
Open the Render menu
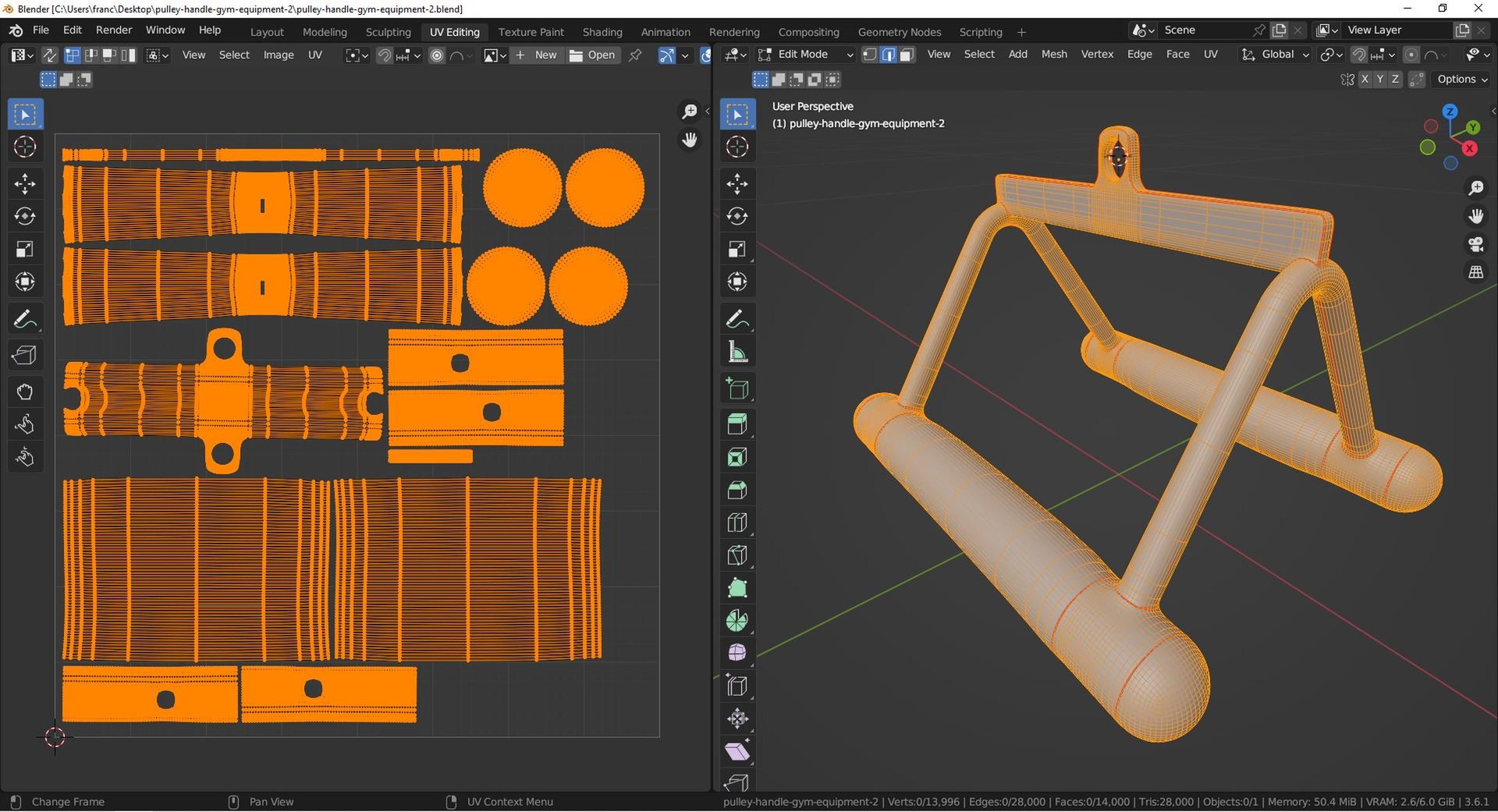click(x=114, y=30)
